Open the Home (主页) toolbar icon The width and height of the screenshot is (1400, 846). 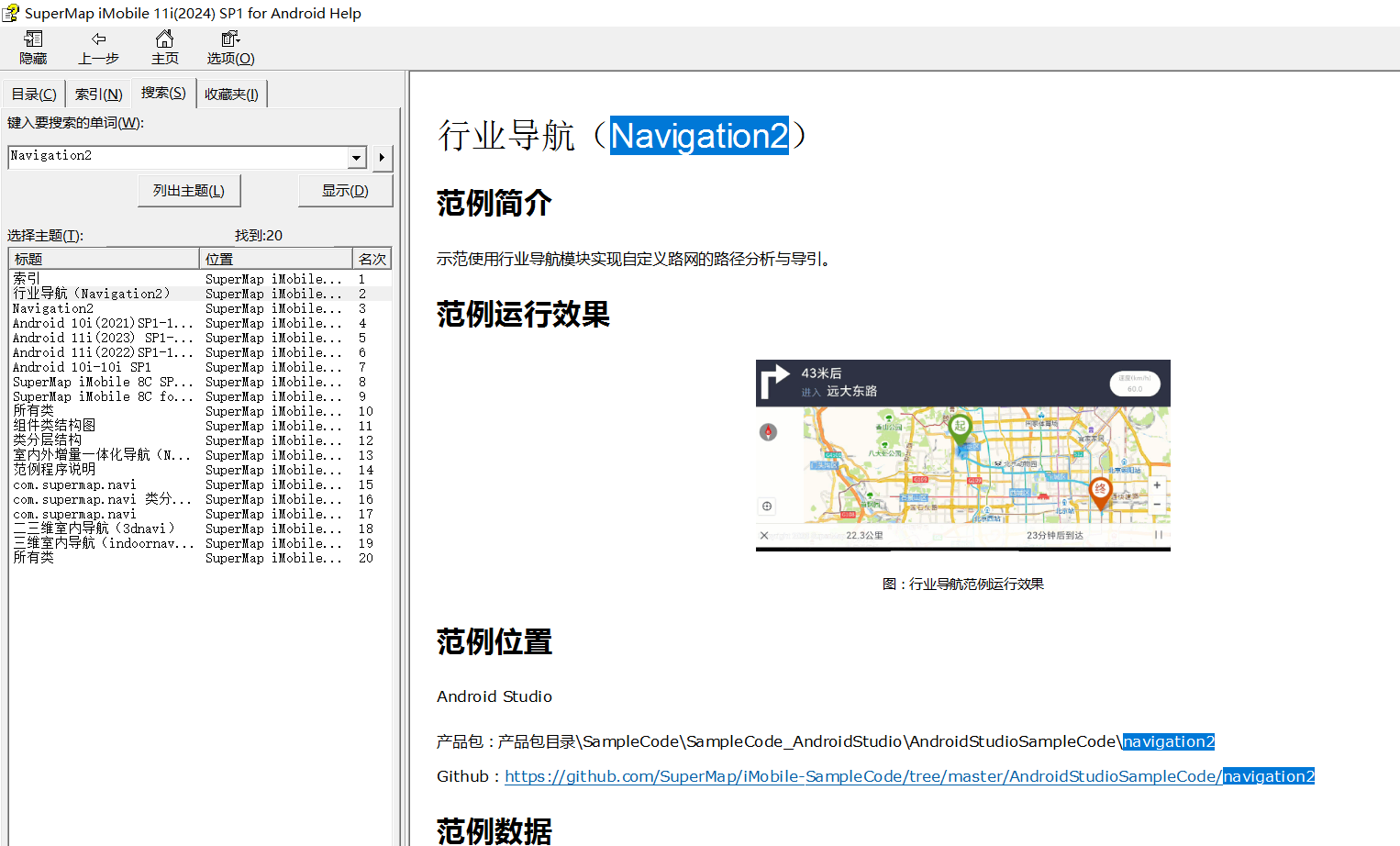pyautogui.click(x=164, y=47)
